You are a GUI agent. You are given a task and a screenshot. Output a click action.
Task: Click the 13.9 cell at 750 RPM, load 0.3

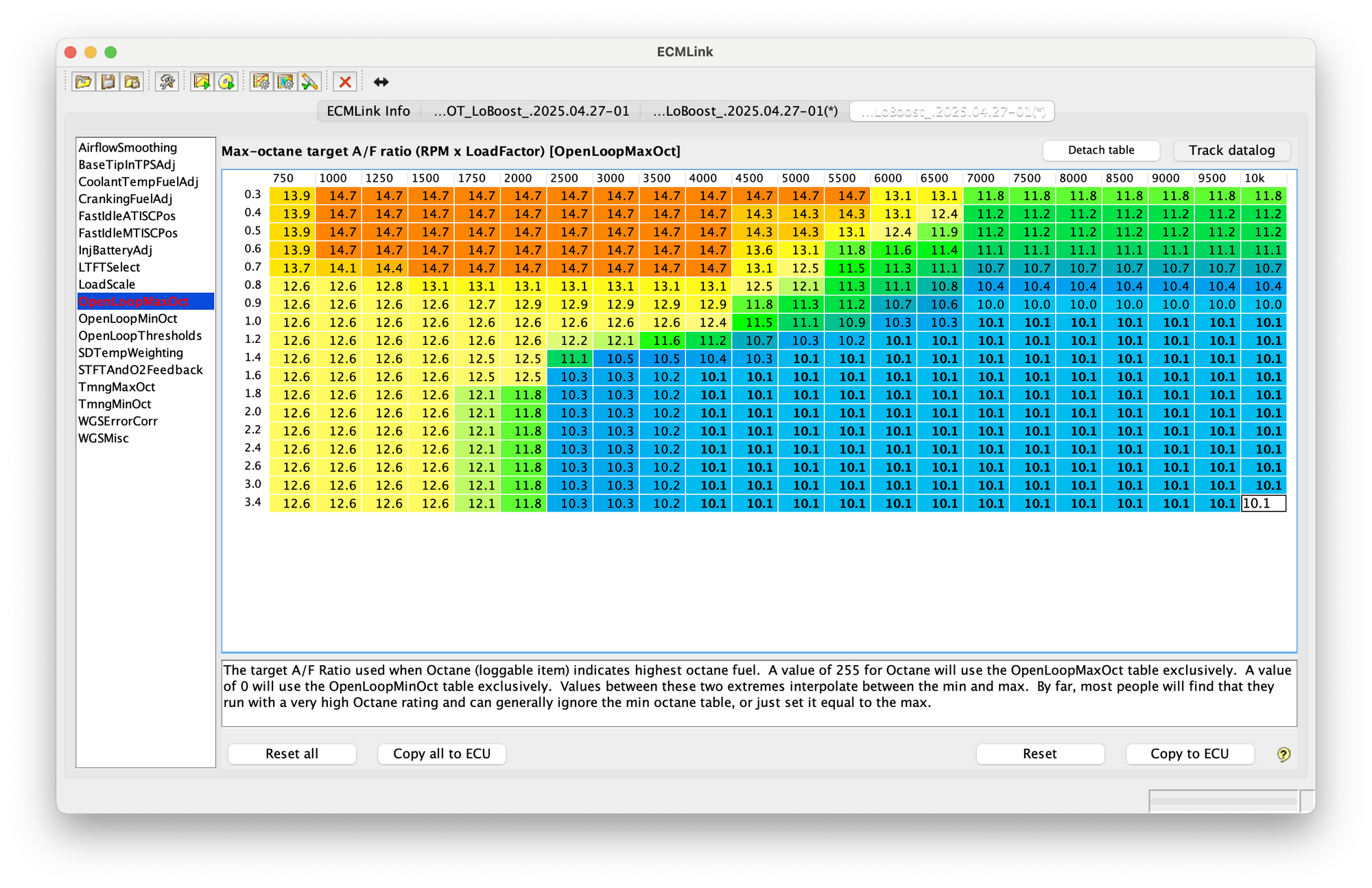pos(292,196)
